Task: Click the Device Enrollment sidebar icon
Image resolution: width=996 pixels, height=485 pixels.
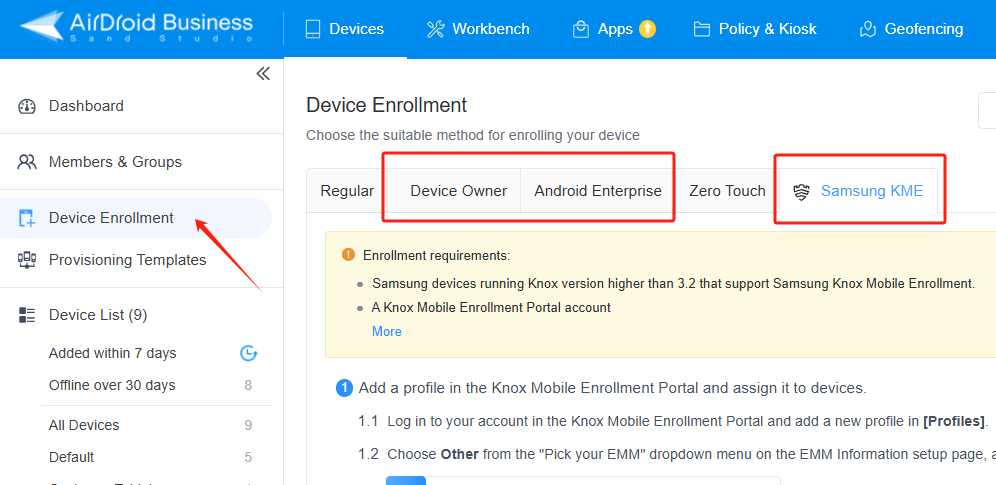Action: 27,218
